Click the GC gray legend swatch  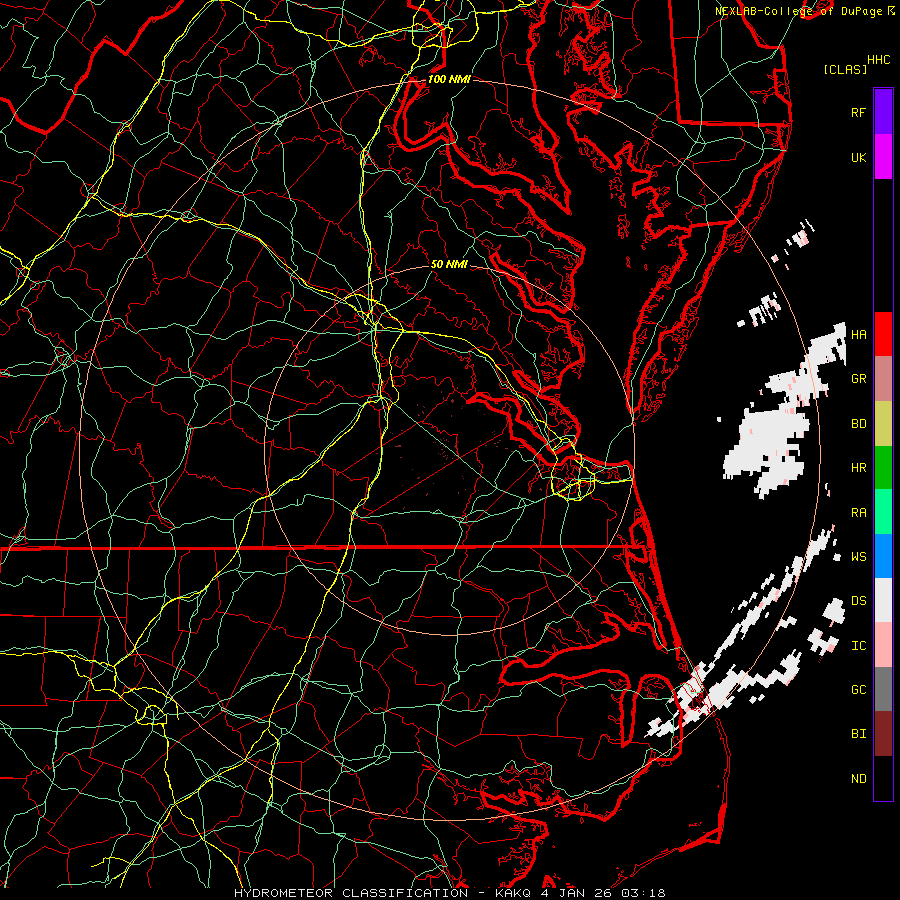click(883, 689)
